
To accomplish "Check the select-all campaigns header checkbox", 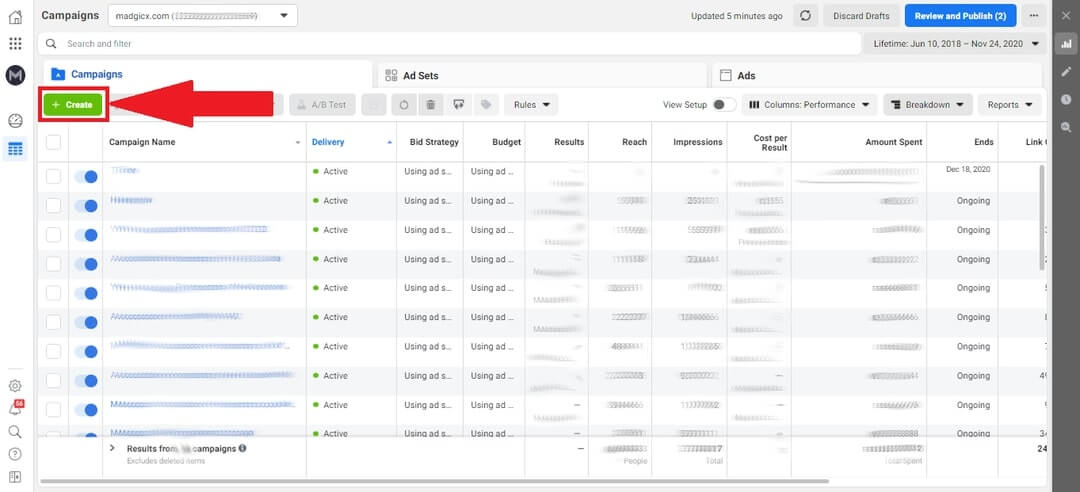I will coord(54,142).
